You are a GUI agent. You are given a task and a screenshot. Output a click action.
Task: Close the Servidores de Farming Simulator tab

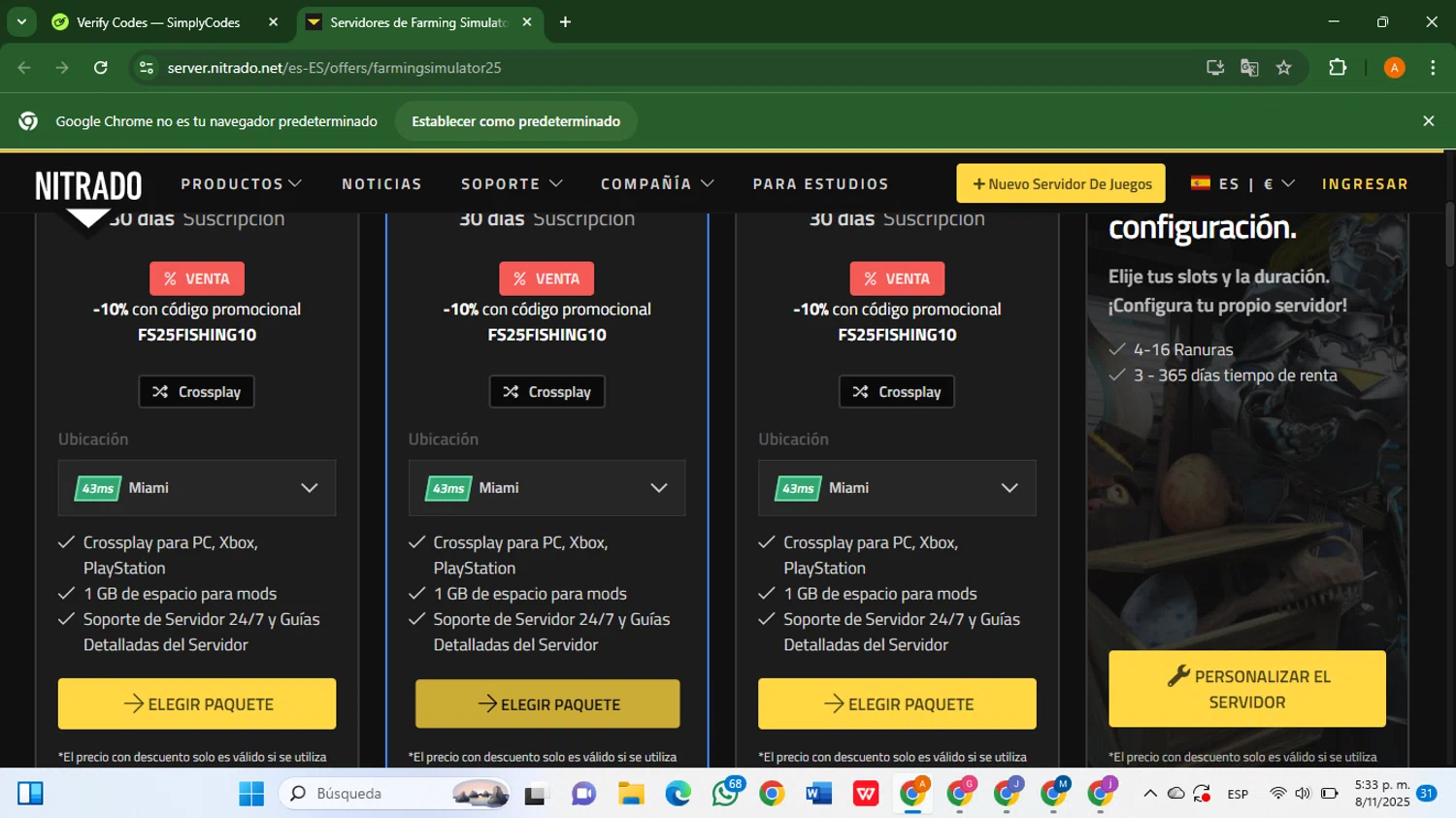[x=527, y=22]
